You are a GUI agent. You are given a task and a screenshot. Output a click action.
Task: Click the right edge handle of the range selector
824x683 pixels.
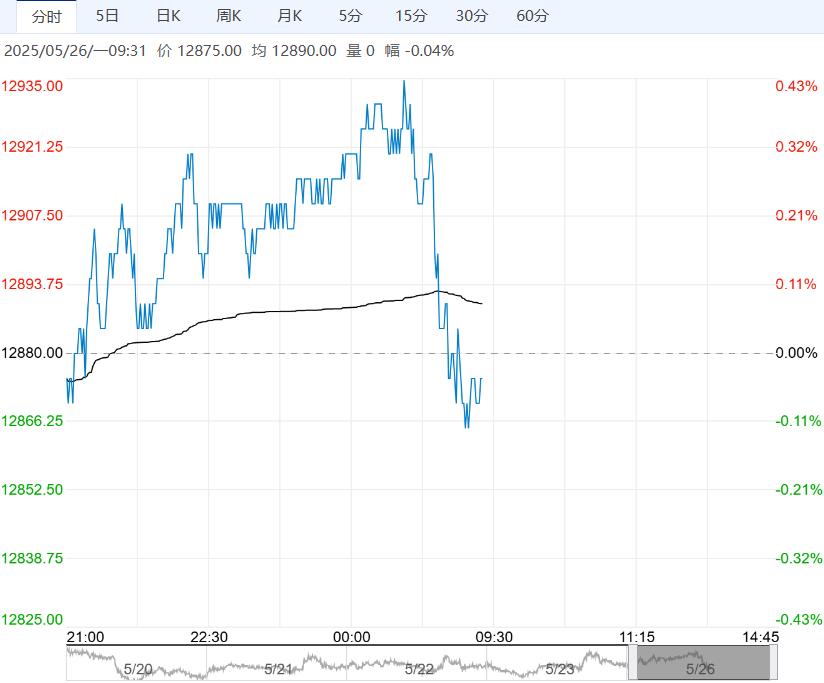click(774, 664)
